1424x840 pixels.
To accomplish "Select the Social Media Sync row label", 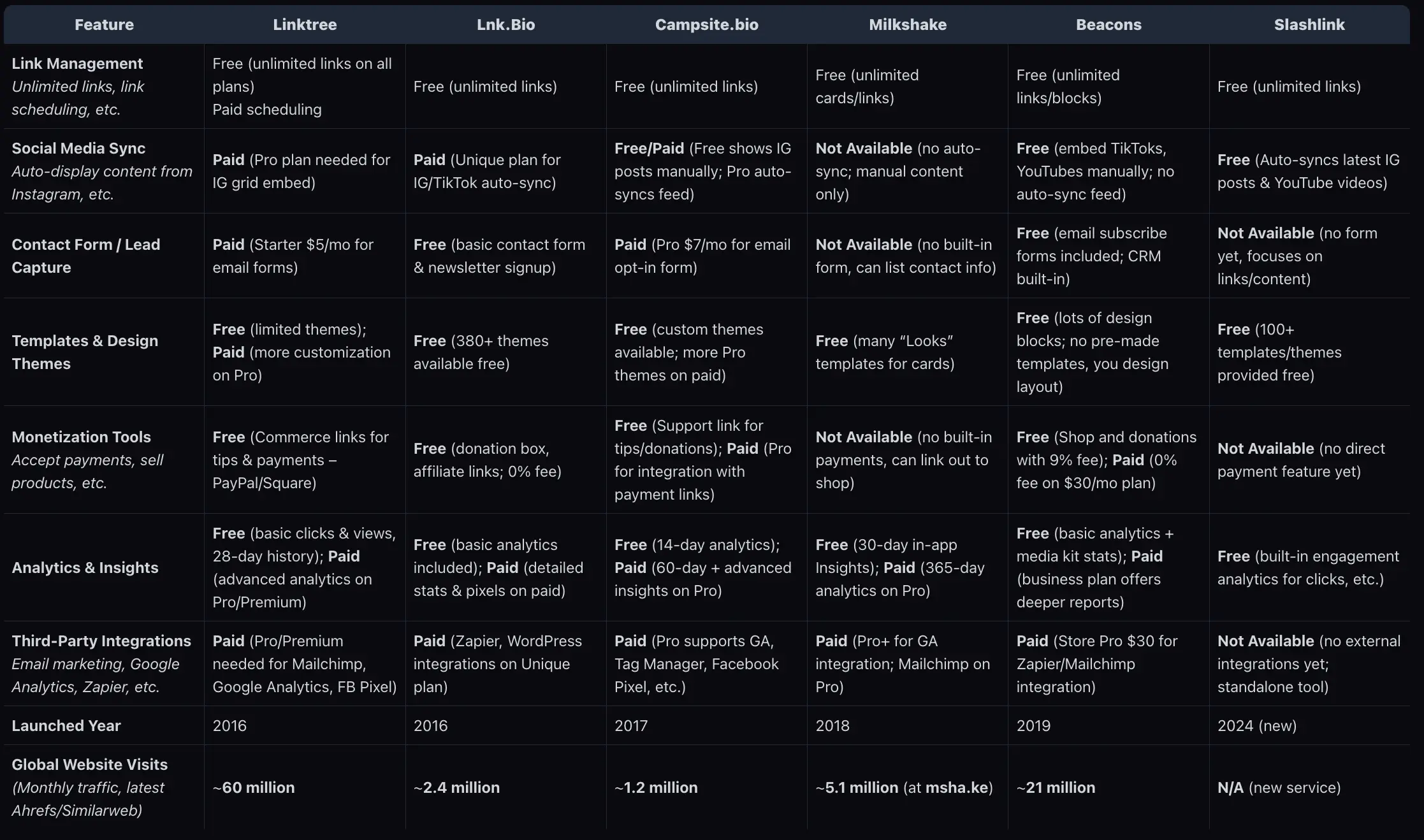I will coord(78,148).
